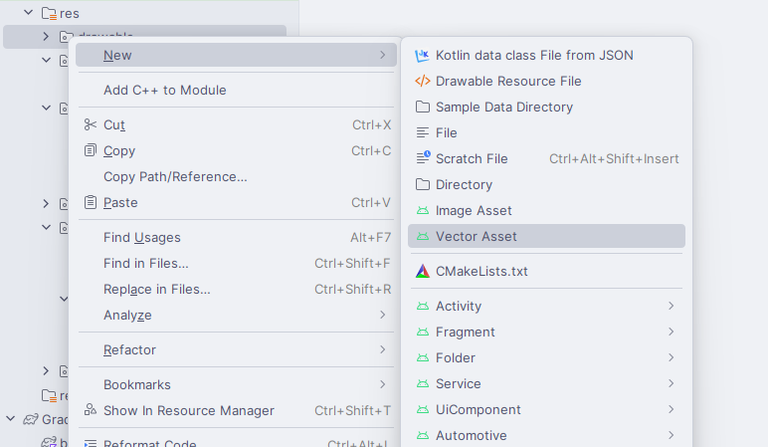Select Vector Asset from New menu
This screenshot has width=768, height=447.
point(476,236)
